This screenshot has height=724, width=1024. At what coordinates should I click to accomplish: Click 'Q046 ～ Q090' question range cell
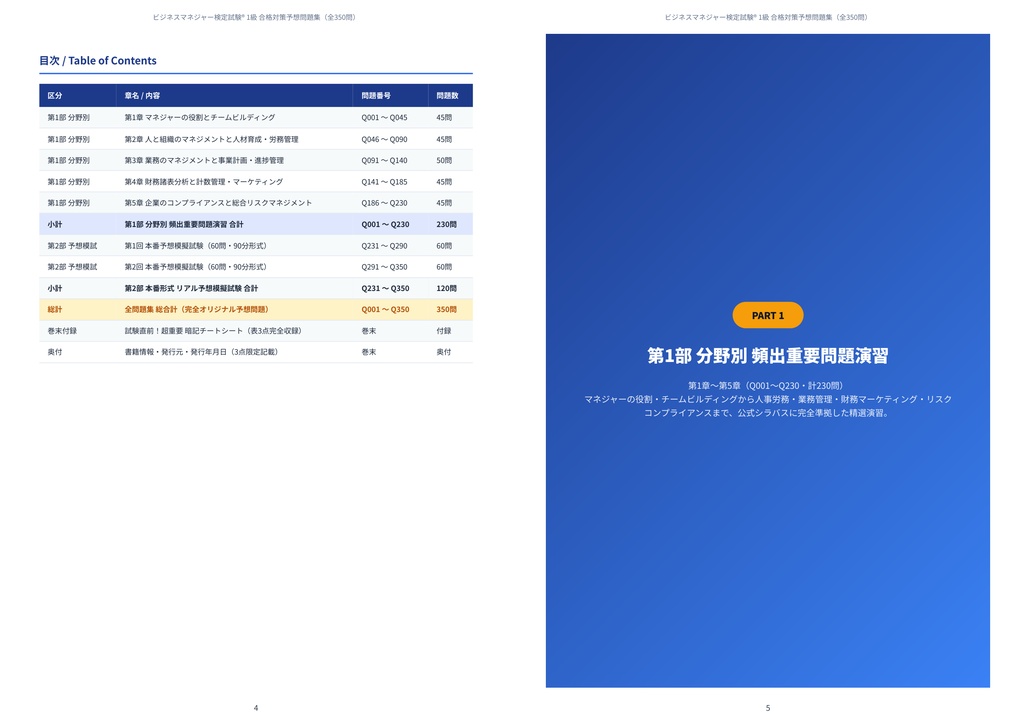coord(385,139)
